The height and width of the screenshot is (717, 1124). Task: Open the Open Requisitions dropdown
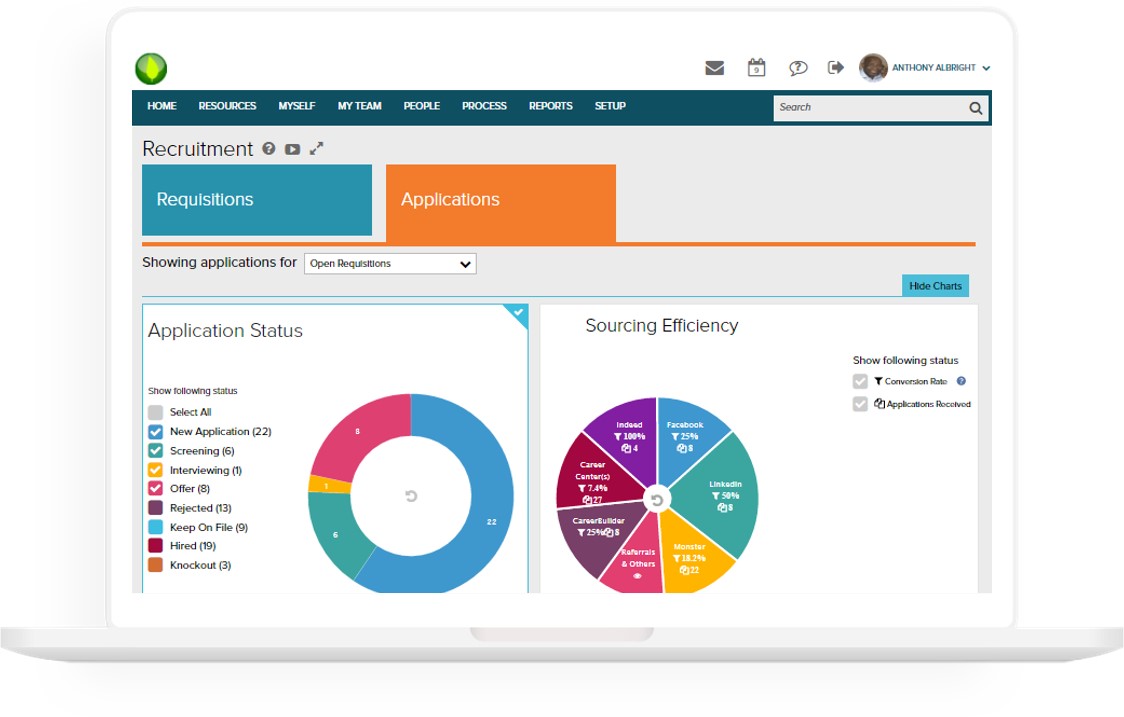(390, 264)
